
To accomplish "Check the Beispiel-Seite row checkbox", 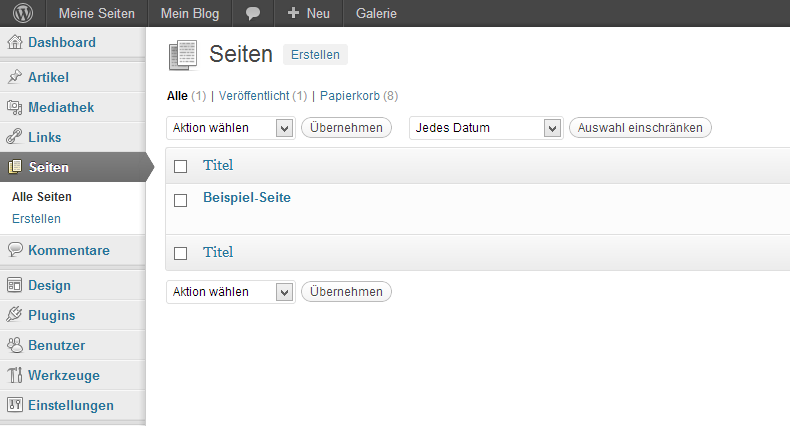I will coord(180,200).
